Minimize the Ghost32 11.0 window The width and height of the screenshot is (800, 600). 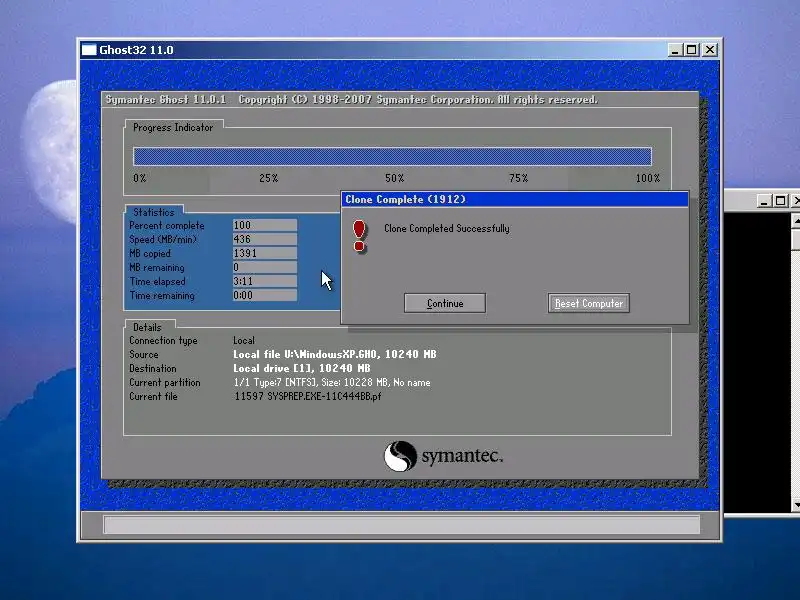pyautogui.click(x=675, y=50)
